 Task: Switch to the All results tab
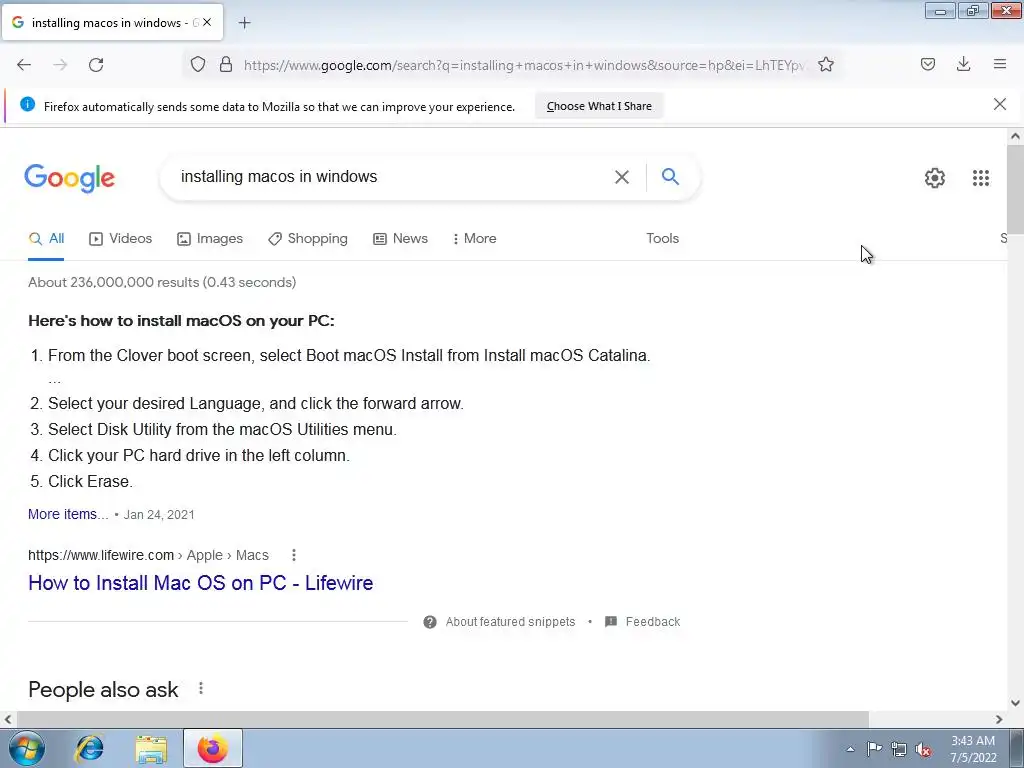coord(46,239)
